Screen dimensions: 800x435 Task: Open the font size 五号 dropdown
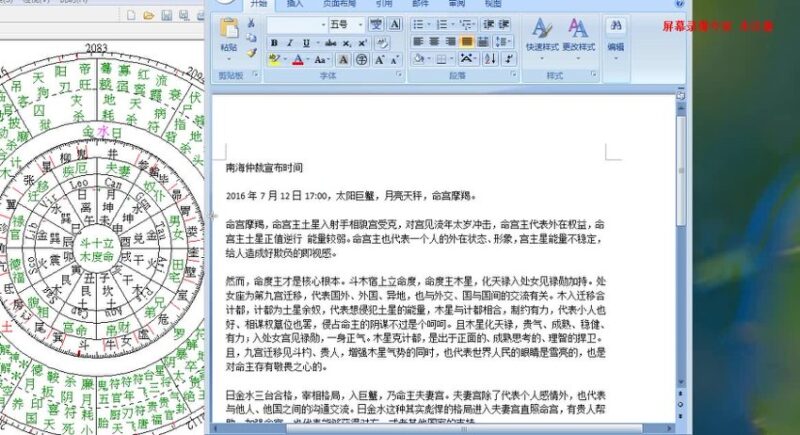click(x=360, y=24)
